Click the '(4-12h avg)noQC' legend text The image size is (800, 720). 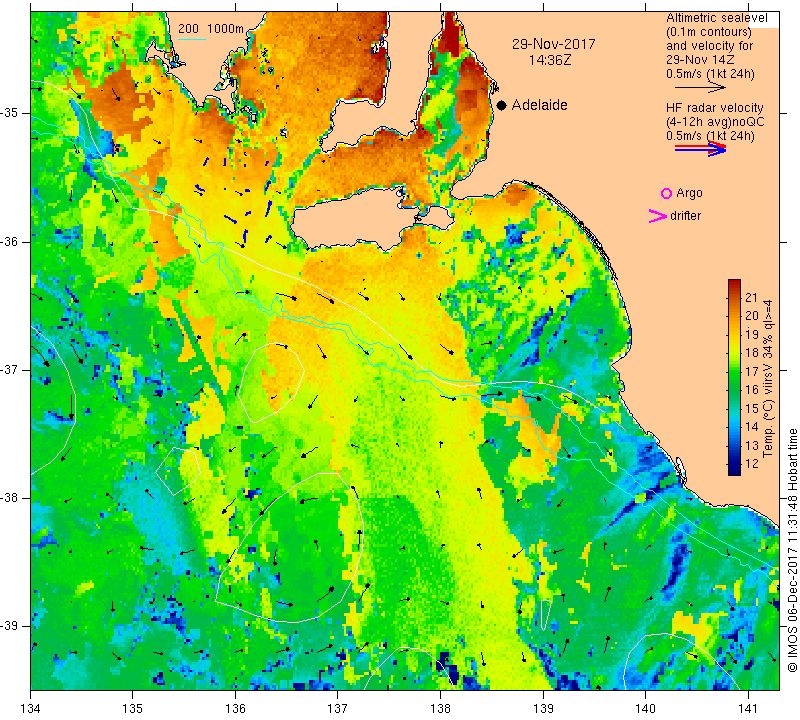[715, 122]
